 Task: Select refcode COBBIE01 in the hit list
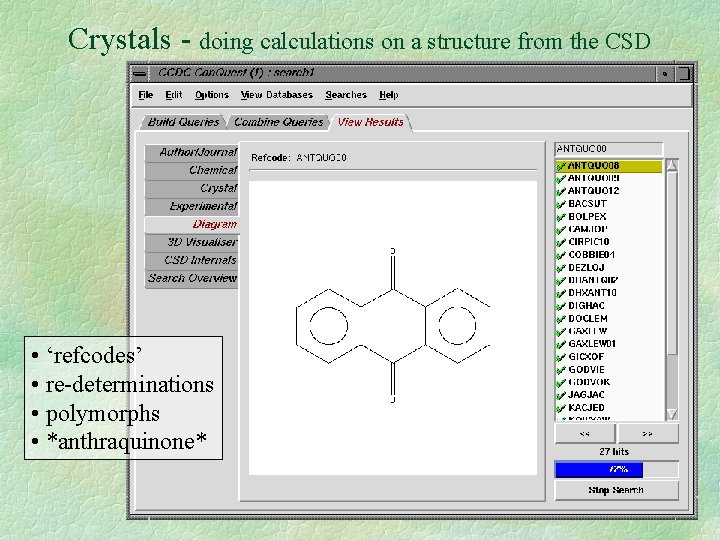point(591,255)
